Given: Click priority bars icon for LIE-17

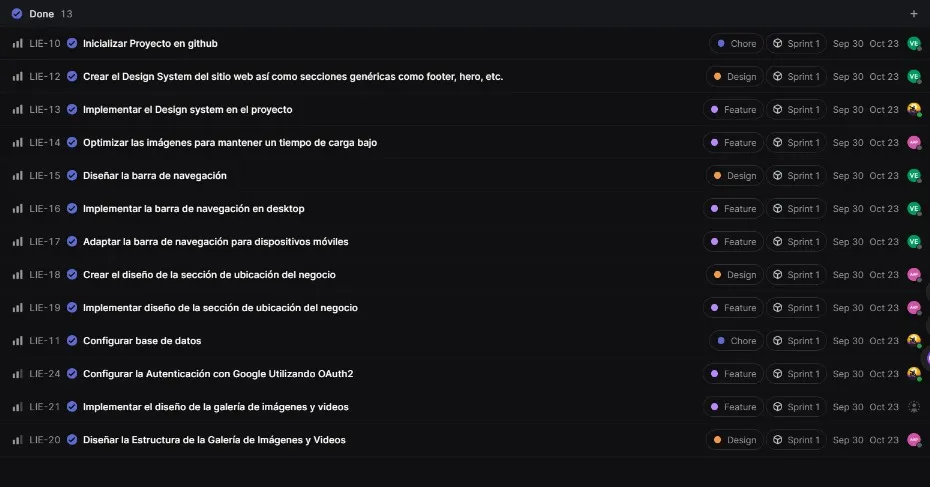Looking at the screenshot, I should click(17, 242).
